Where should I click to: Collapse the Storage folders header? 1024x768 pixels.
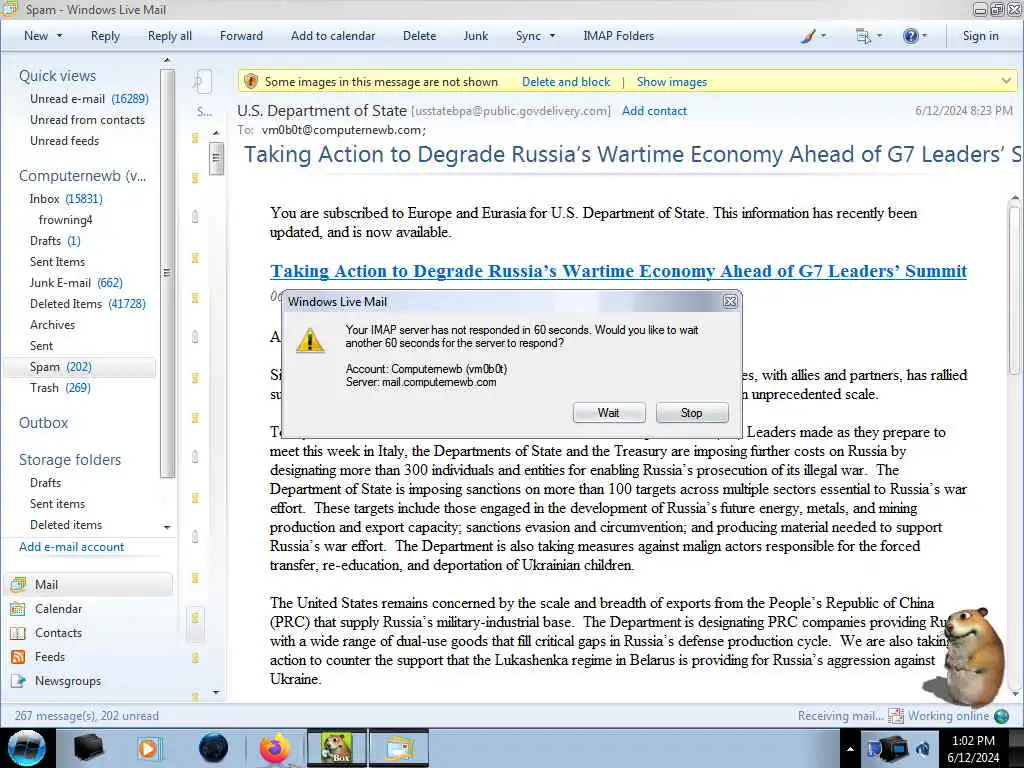coord(70,460)
